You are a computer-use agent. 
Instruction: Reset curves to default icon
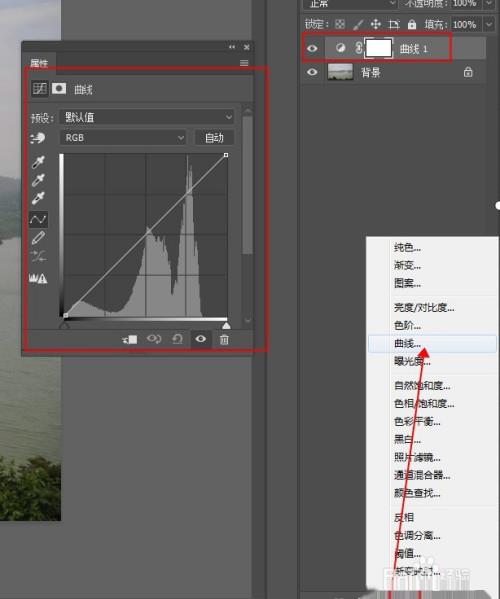177,339
